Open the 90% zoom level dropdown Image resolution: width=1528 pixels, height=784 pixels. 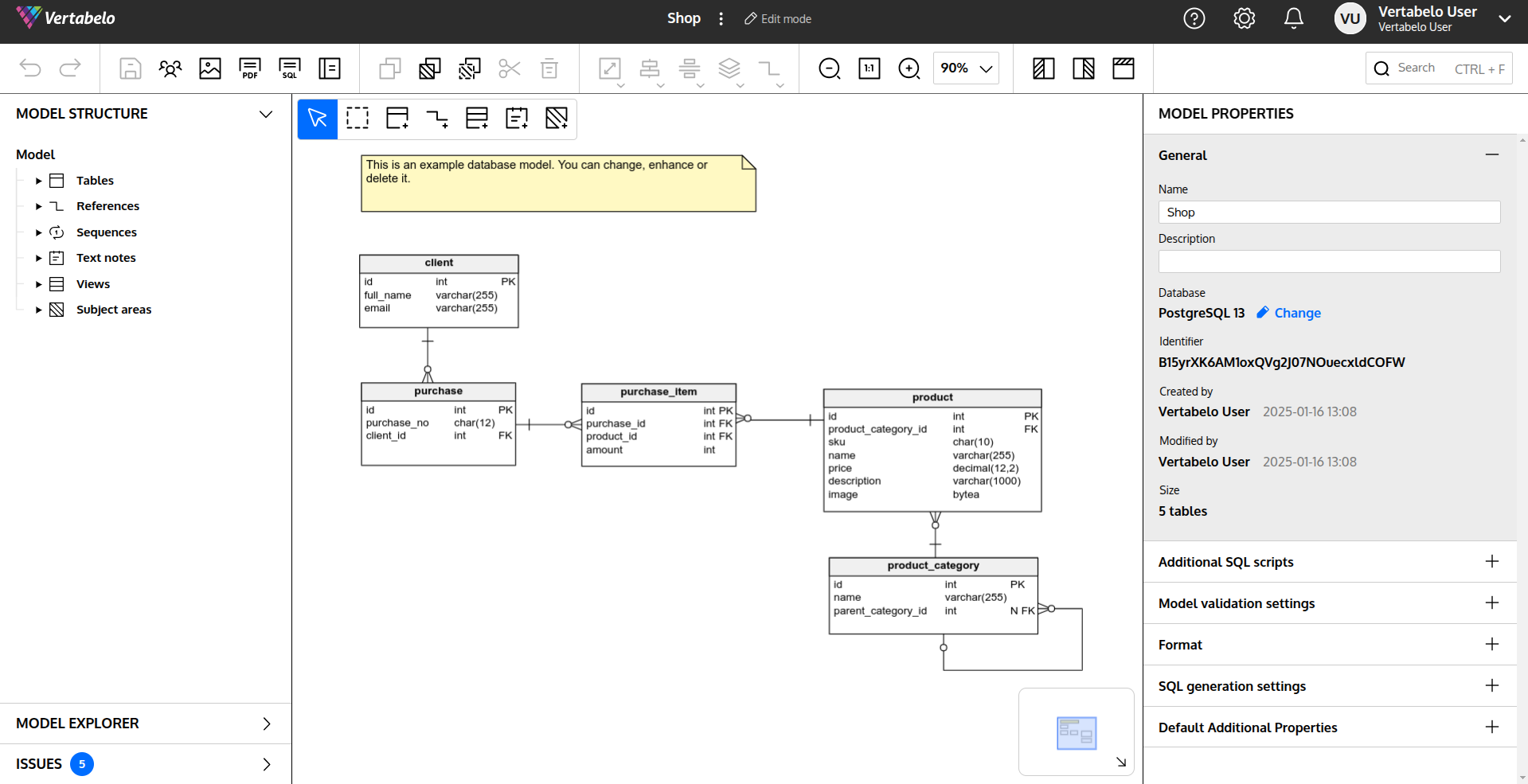[x=966, y=68]
